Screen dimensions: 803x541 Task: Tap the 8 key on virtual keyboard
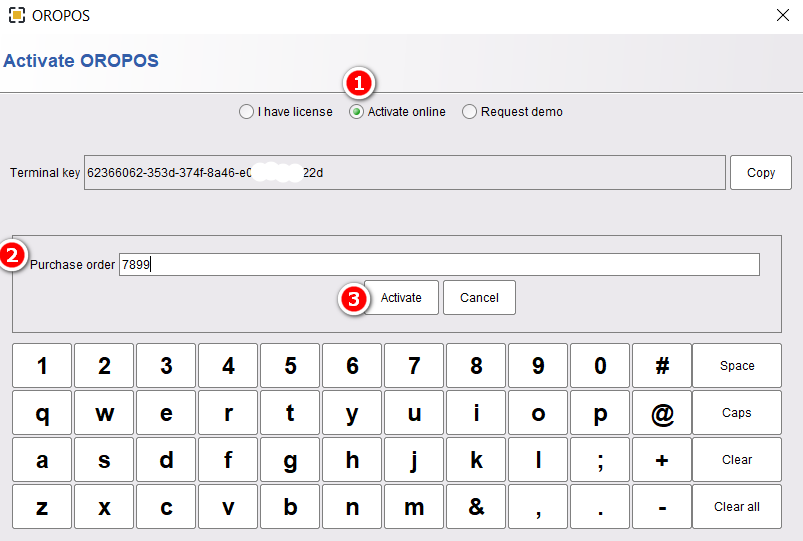(476, 366)
